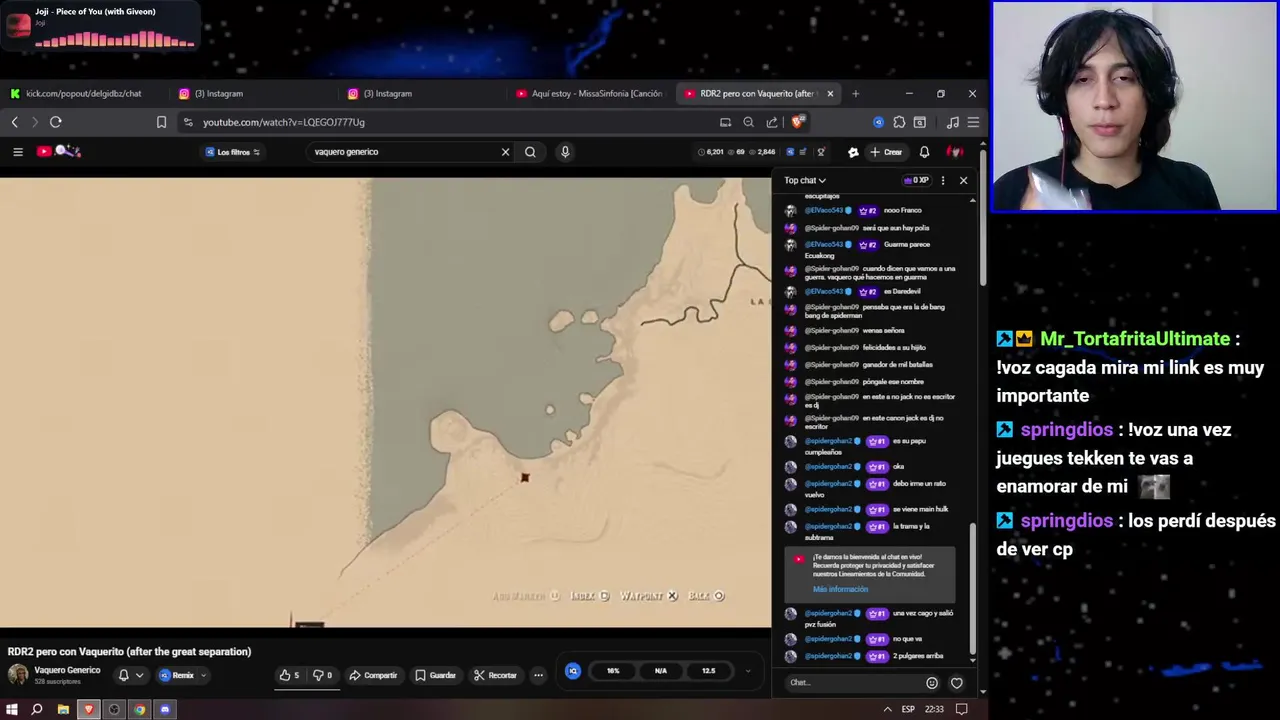Click the 12.5 stat pill
The width and height of the screenshot is (1280, 720).
tap(708, 671)
